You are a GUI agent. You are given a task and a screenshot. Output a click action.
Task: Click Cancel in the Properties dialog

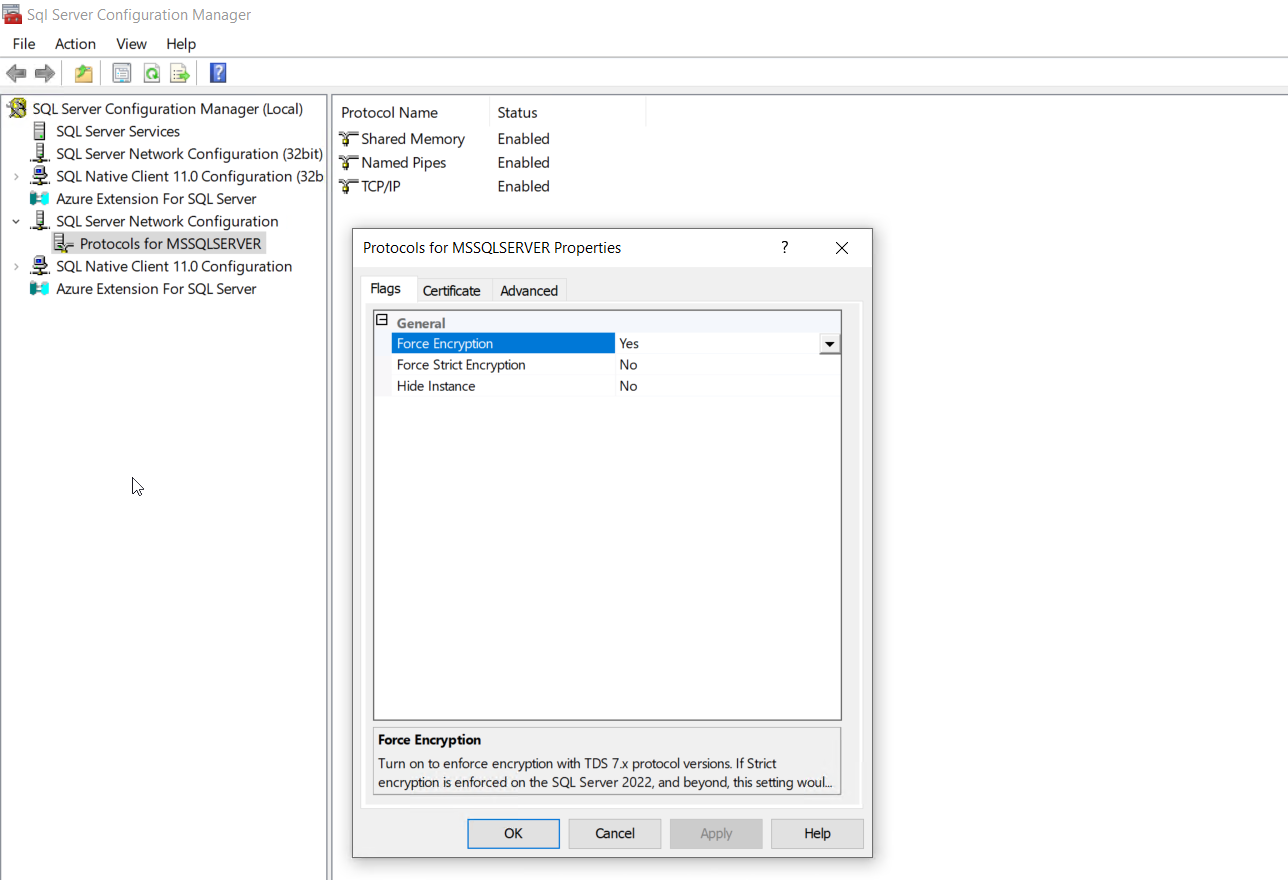point(615,834)
